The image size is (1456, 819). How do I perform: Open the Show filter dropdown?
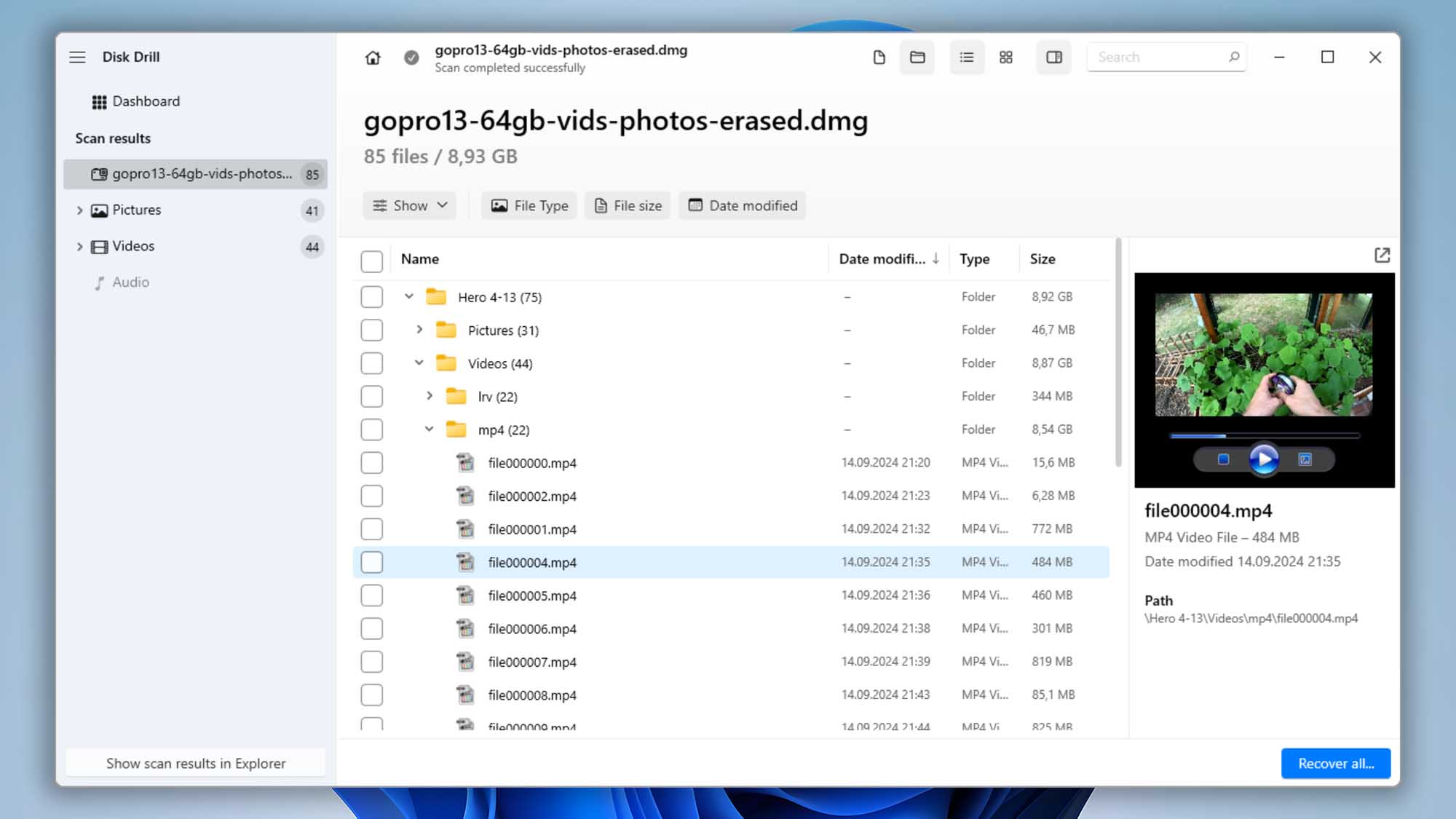410,206
